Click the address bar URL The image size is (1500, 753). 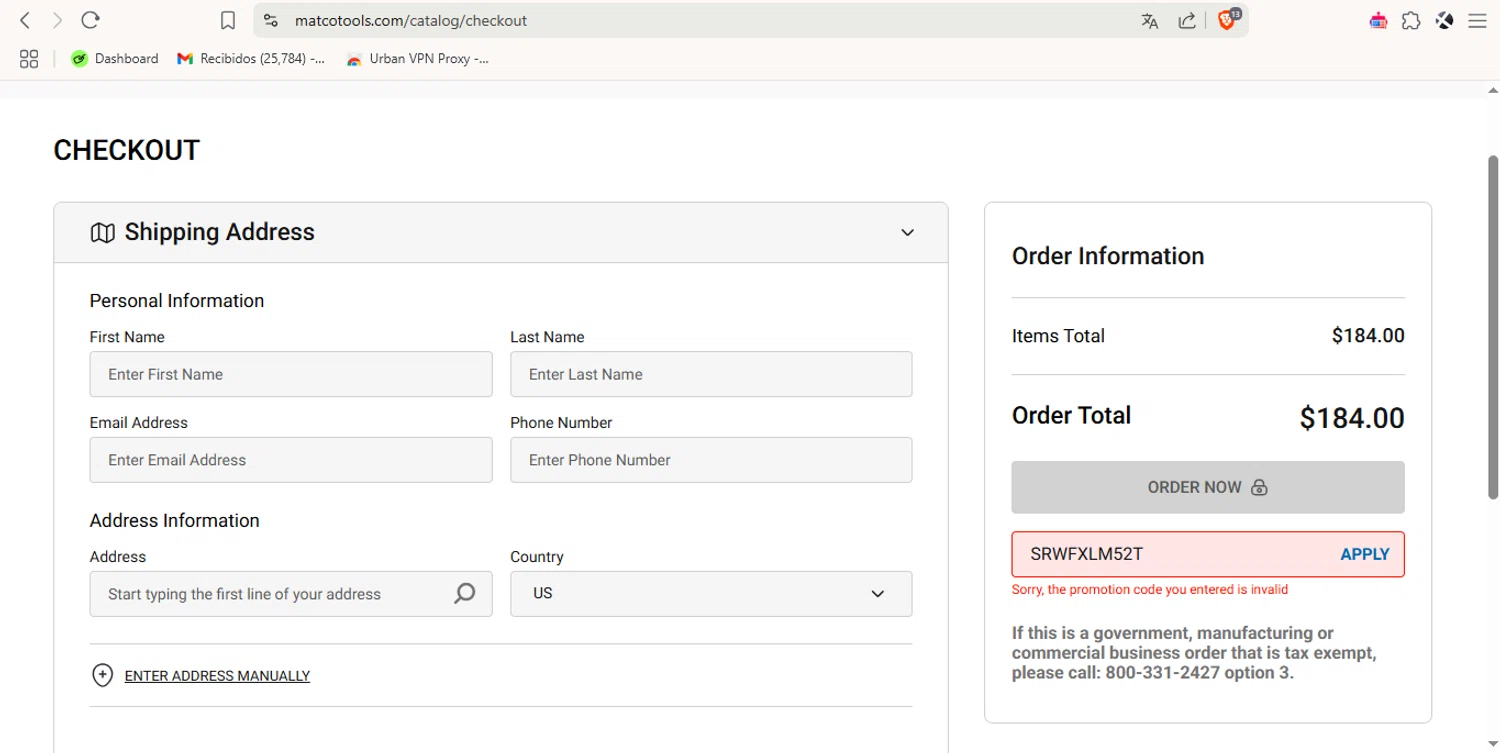pos(411,20)
